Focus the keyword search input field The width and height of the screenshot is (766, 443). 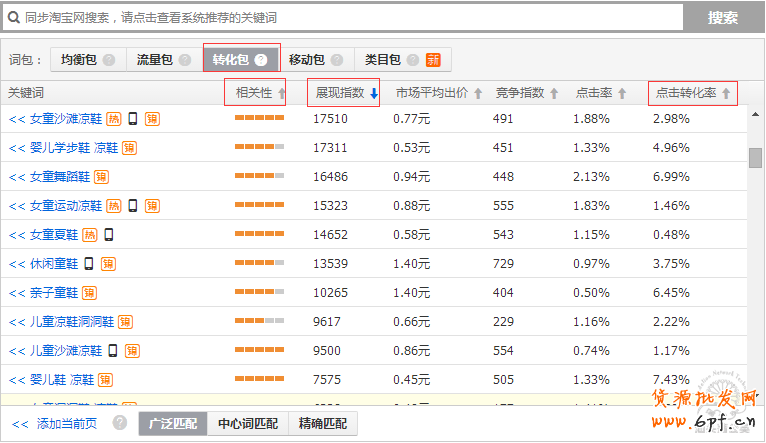(340, 18)
